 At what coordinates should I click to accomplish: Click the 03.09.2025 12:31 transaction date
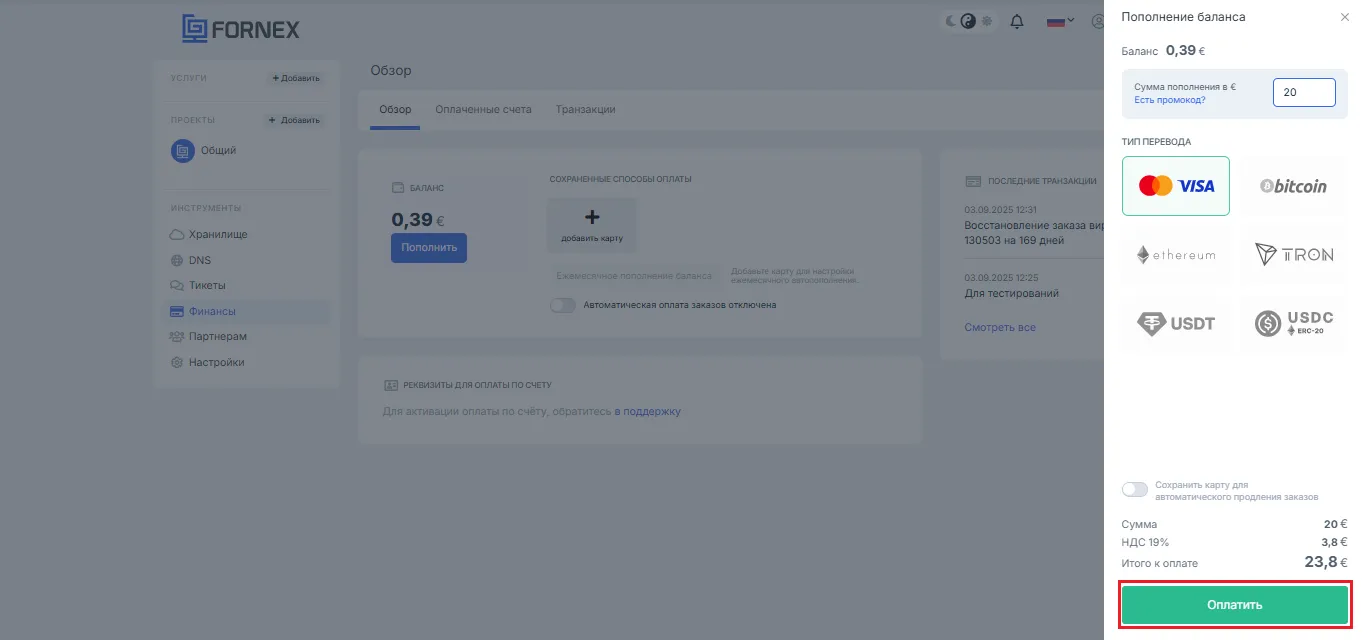[1000, 210]
